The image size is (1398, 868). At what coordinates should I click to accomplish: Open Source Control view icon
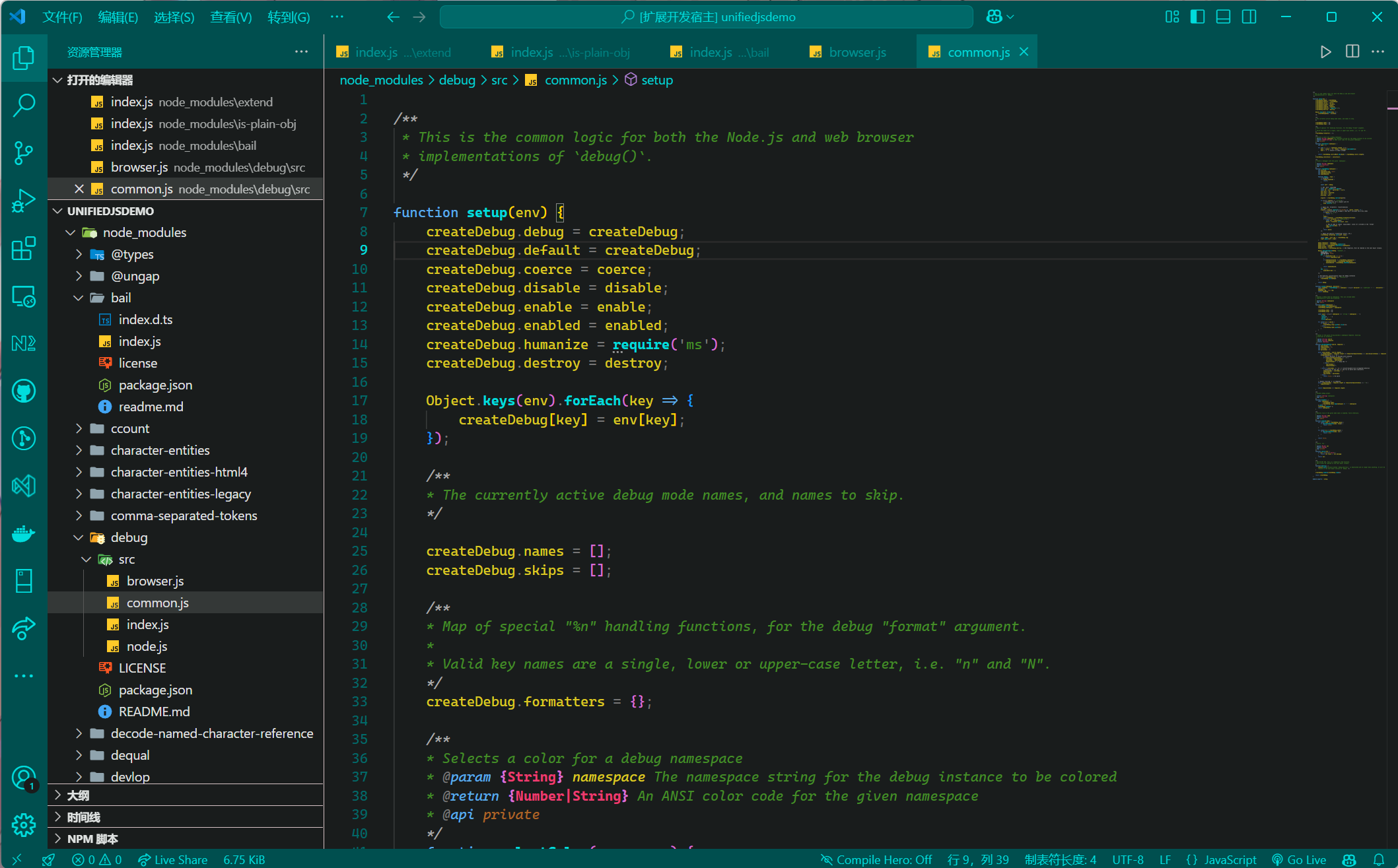pyautogui.click(x=24, y=153)
